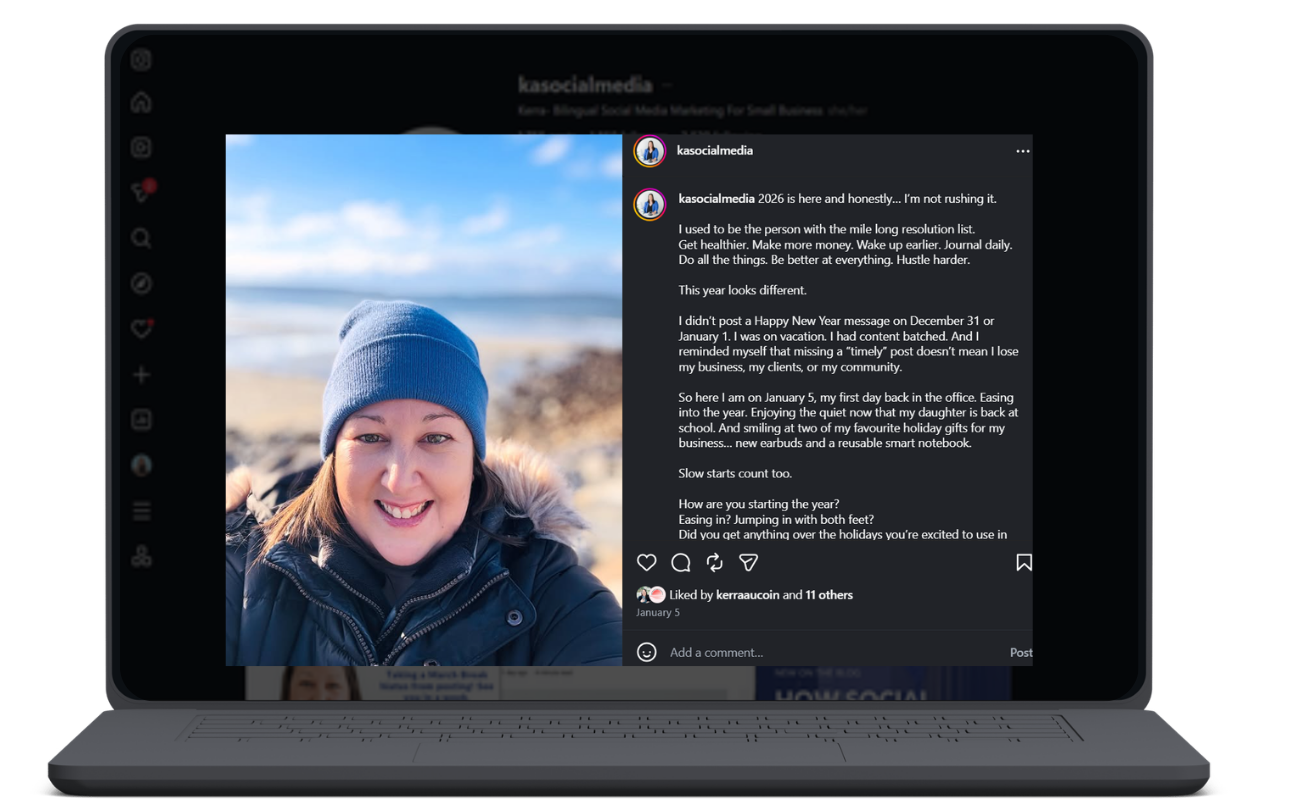Save the post using the bookmark icon
Image resolution: width=1290 pixels, height=800 pixels.
1023,563
